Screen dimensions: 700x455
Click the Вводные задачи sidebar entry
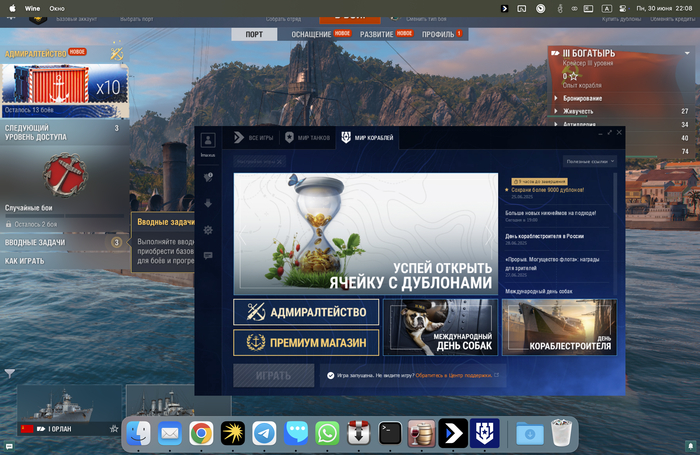point(64,242)
